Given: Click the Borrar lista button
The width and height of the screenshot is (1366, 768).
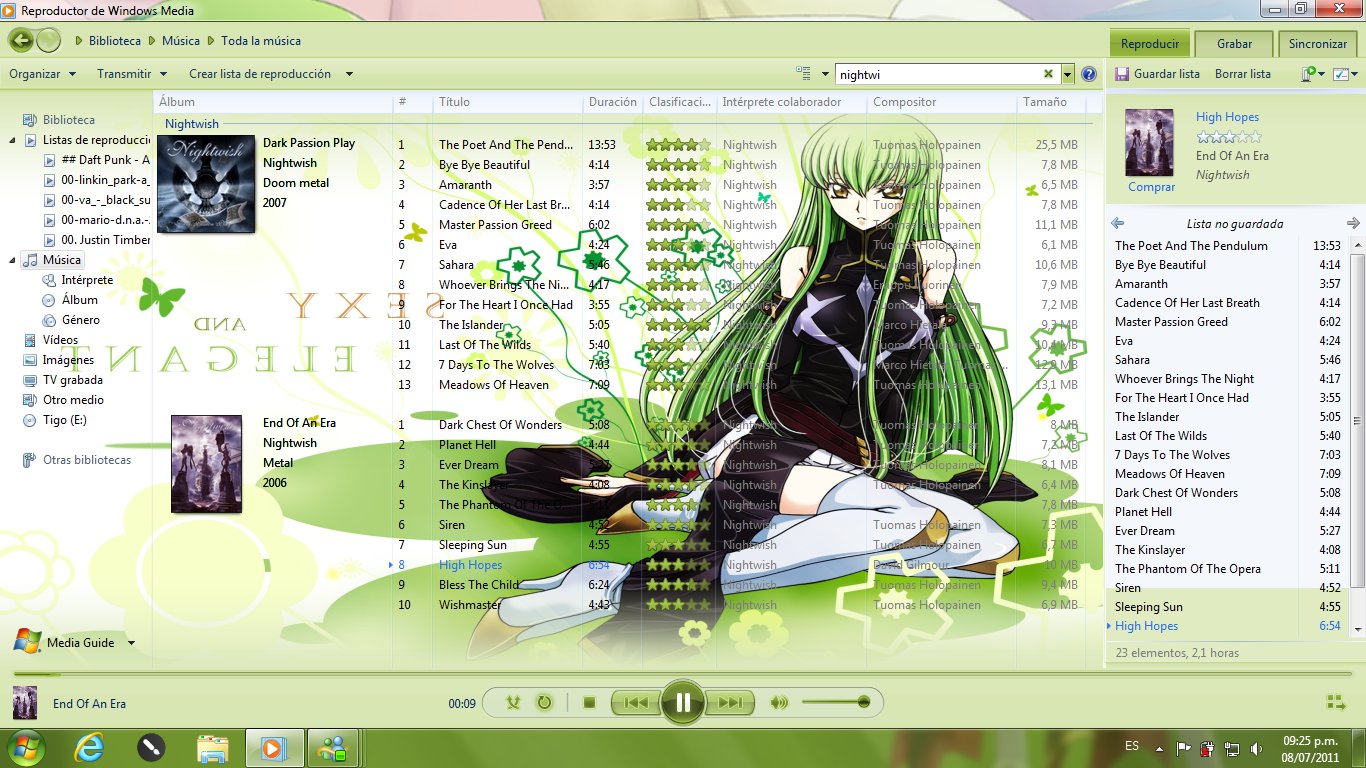Looking at the screenshot, I should [x=1243, y=74].
